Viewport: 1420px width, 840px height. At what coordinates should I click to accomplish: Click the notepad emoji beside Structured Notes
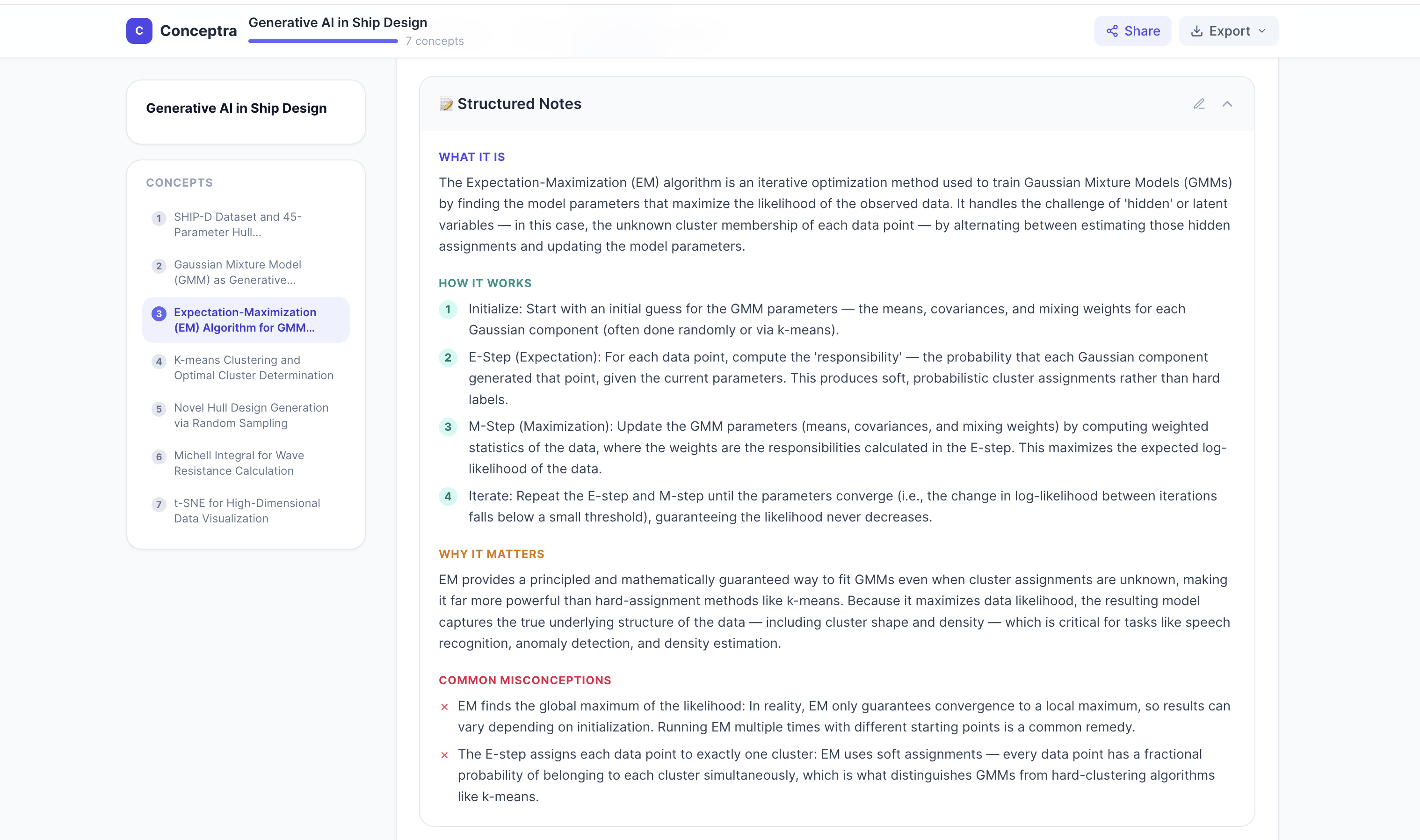pyautogui.click(x=446, y=104)
